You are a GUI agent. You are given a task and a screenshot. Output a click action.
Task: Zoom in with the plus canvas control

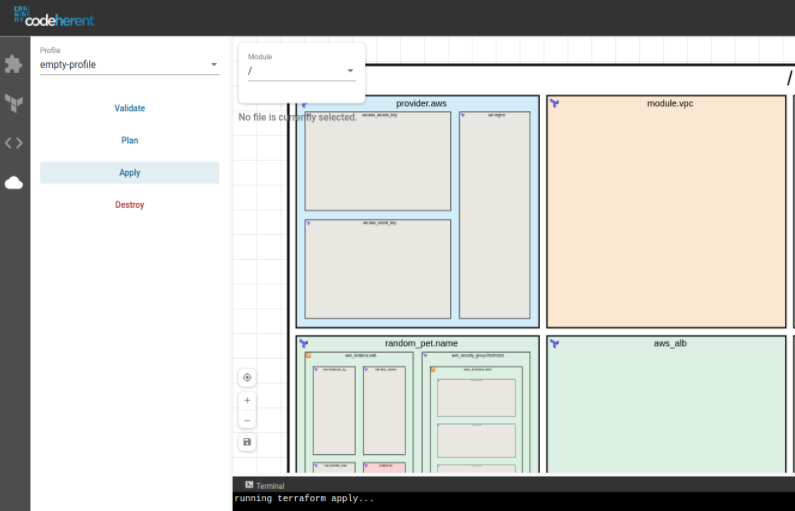pyautogui.click(x=247, y=400)
